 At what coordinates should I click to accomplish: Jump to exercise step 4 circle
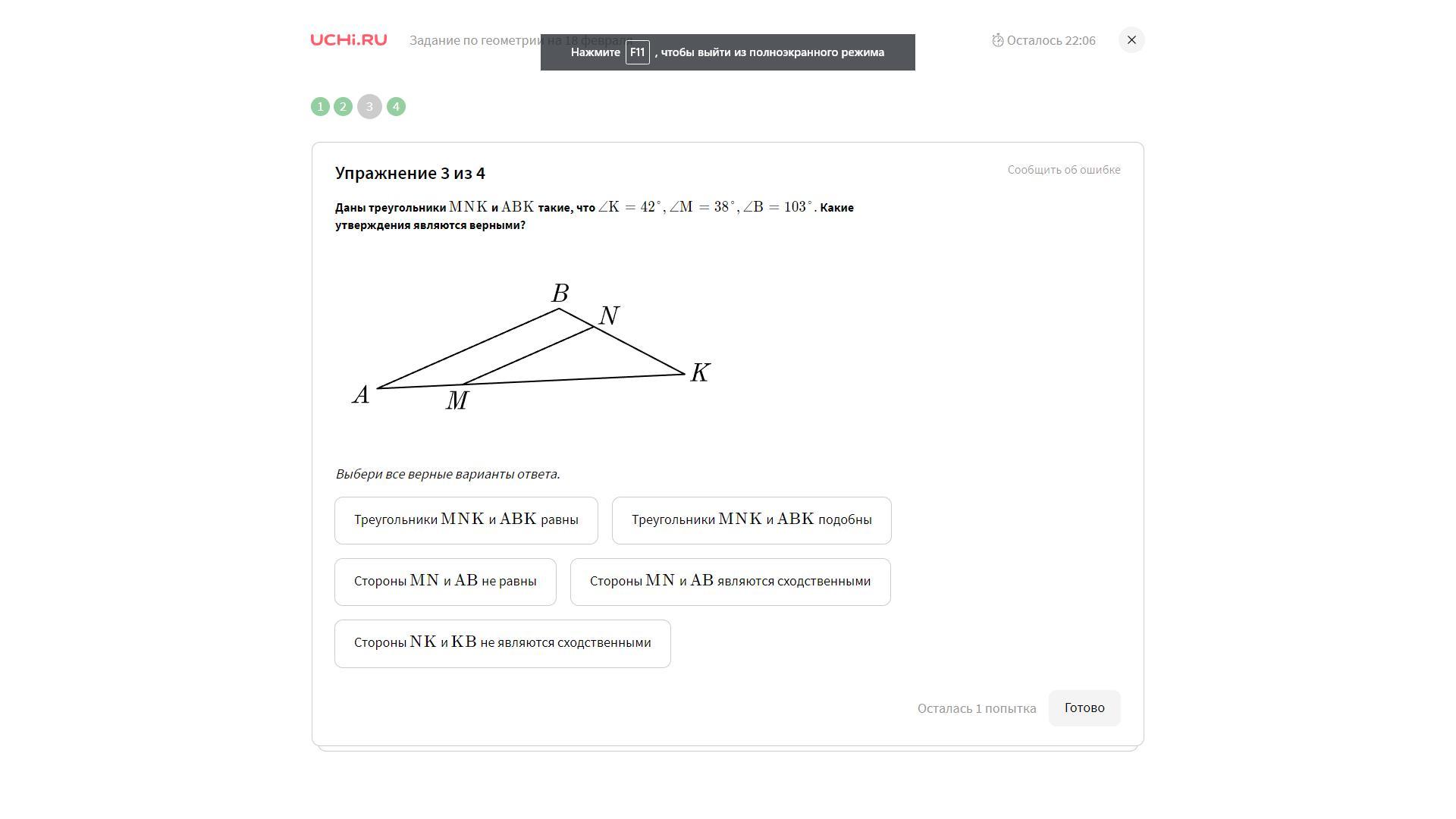click(x=396, y=107)
